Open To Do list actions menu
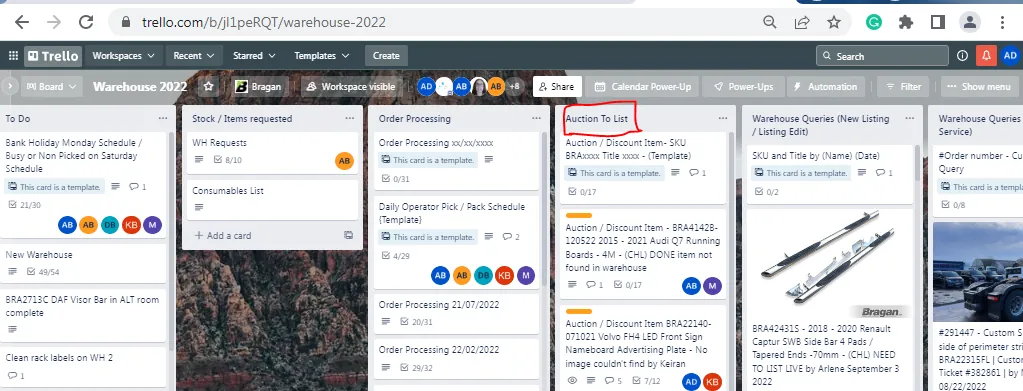1023x391 pixels. point(163,118)
